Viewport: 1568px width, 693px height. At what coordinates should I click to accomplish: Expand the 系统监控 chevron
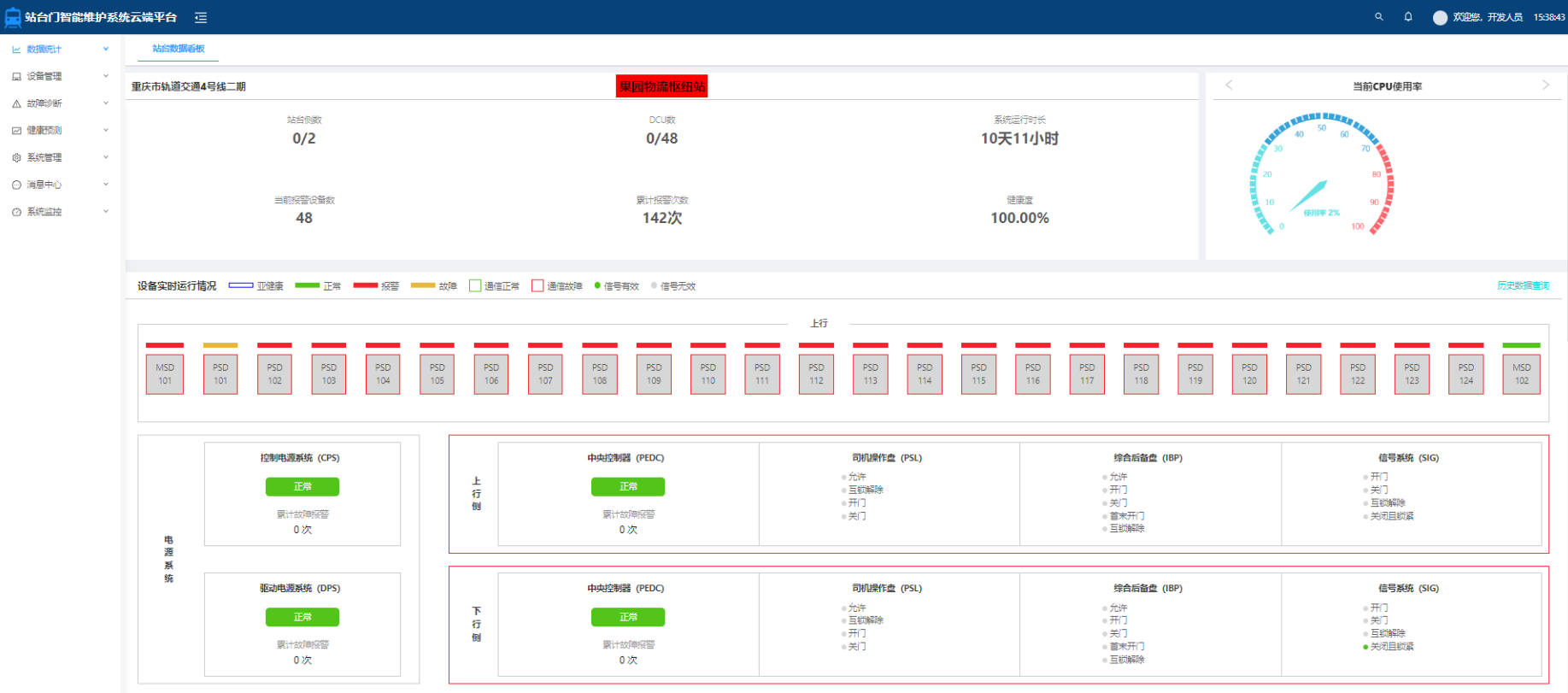pos(106,212)
